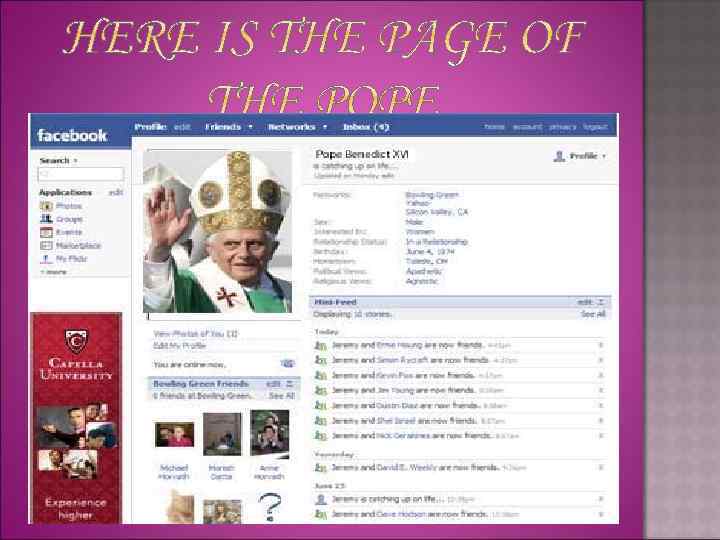Go to home link in top bar

coord(495,127)
